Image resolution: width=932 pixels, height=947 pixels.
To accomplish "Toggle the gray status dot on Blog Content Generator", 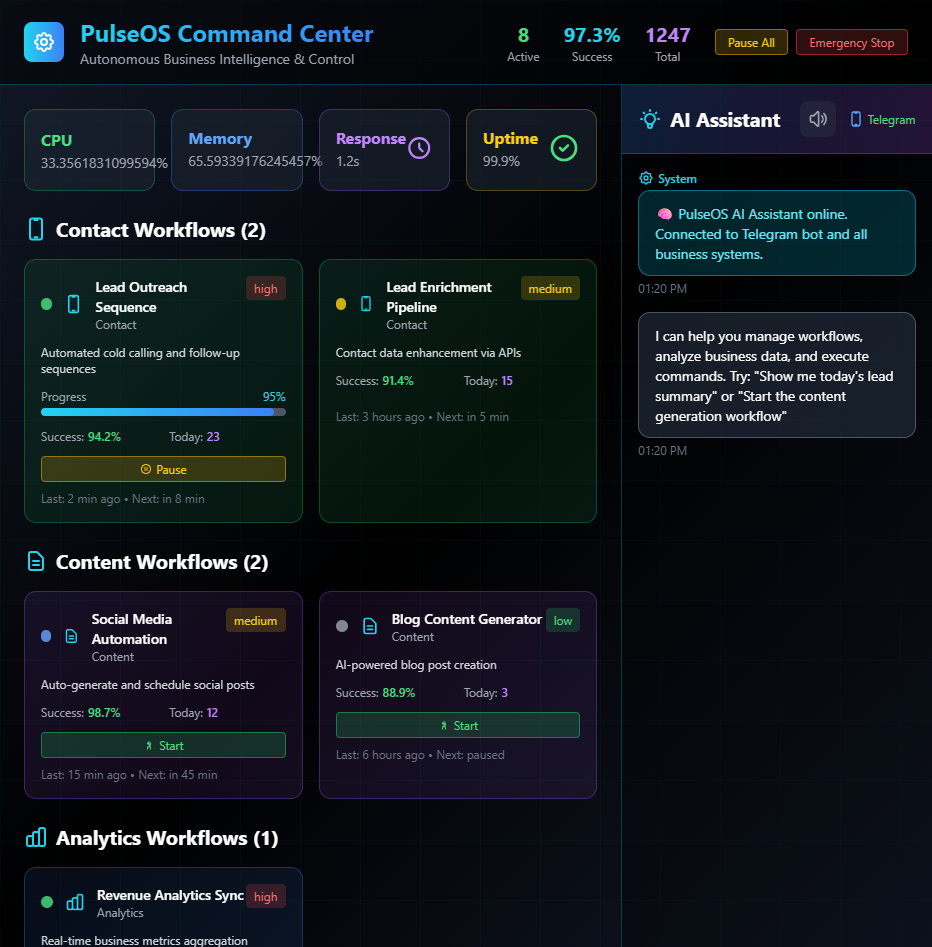I will pos(341,626).
